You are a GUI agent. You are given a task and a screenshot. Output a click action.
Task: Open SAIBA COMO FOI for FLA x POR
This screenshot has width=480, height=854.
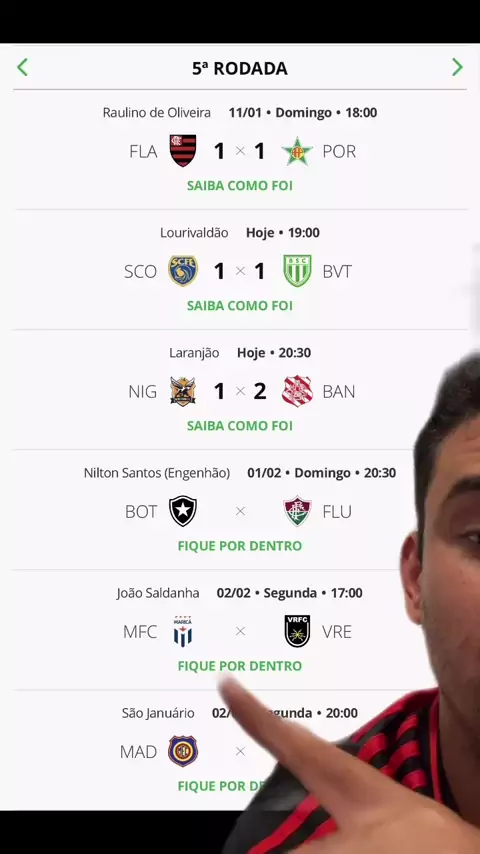[x=240, y=186]
